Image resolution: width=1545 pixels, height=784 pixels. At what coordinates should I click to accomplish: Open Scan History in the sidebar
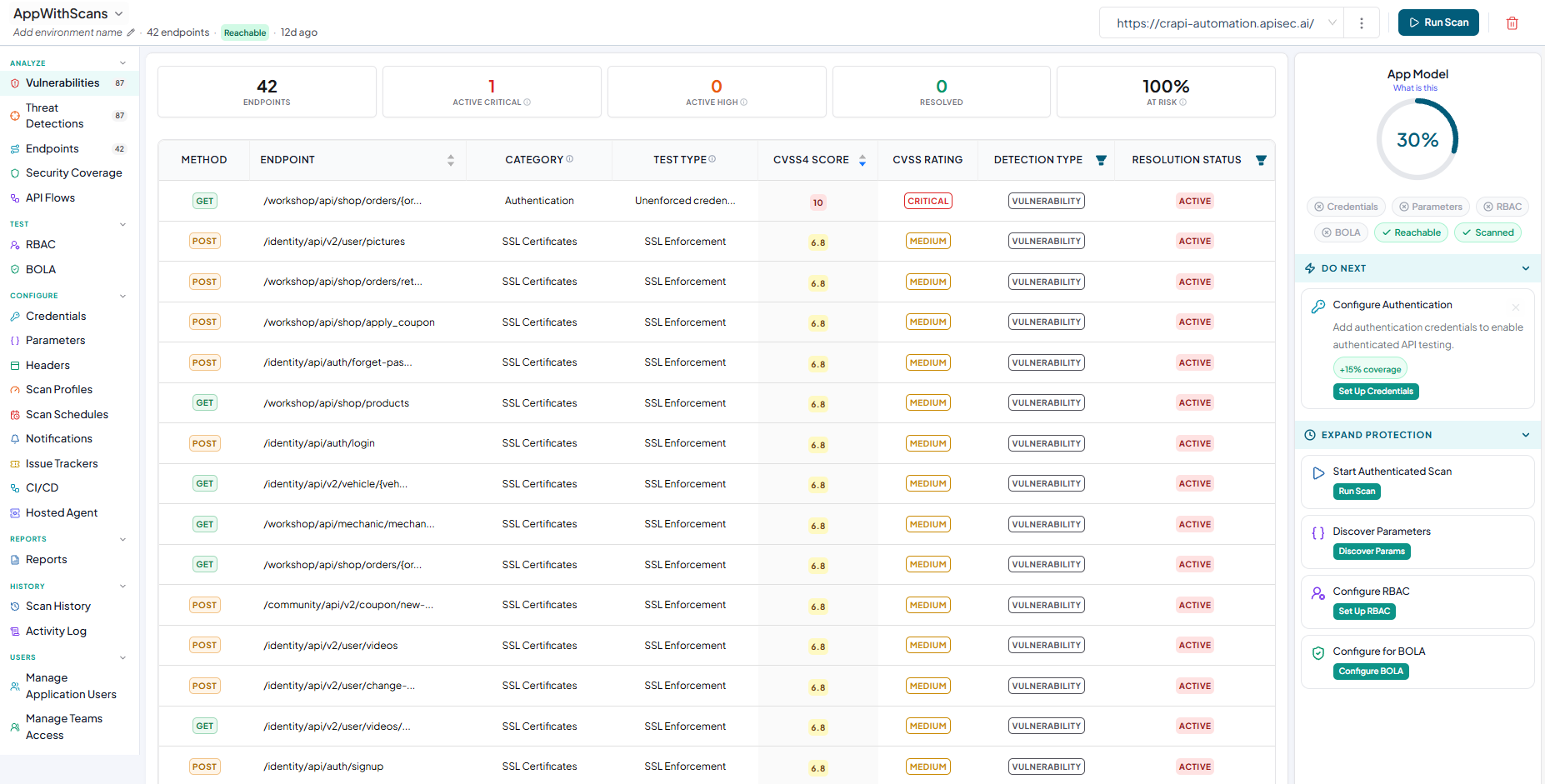[x=58, y=607]
